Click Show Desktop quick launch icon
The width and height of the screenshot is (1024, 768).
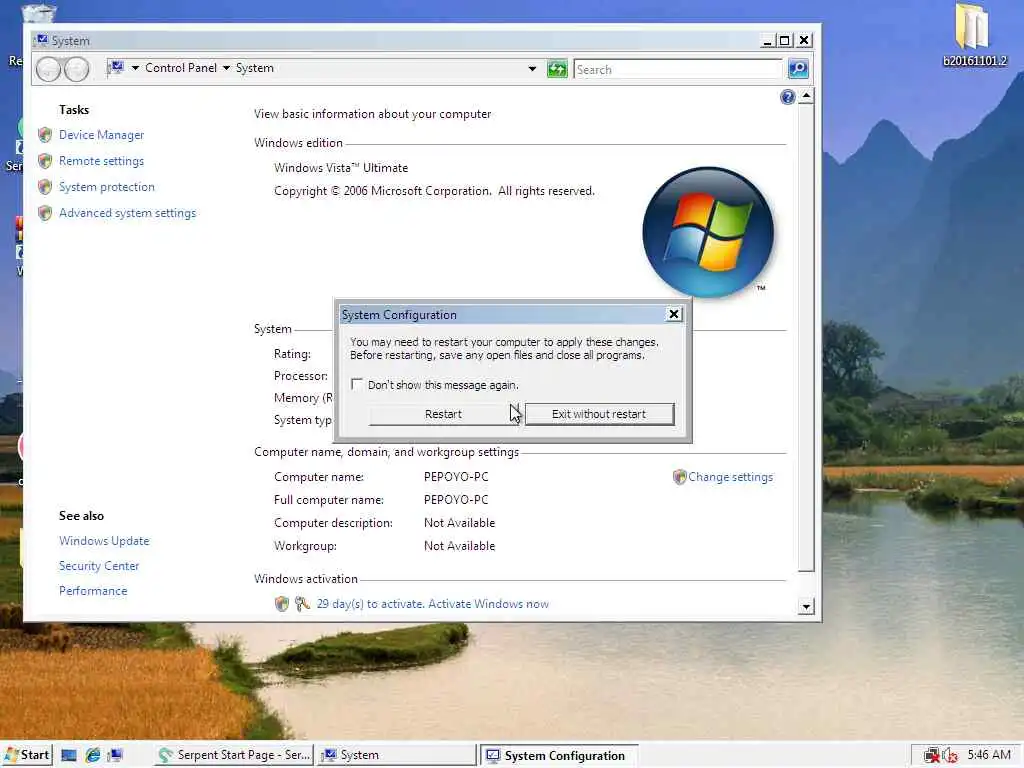point(69,756)
